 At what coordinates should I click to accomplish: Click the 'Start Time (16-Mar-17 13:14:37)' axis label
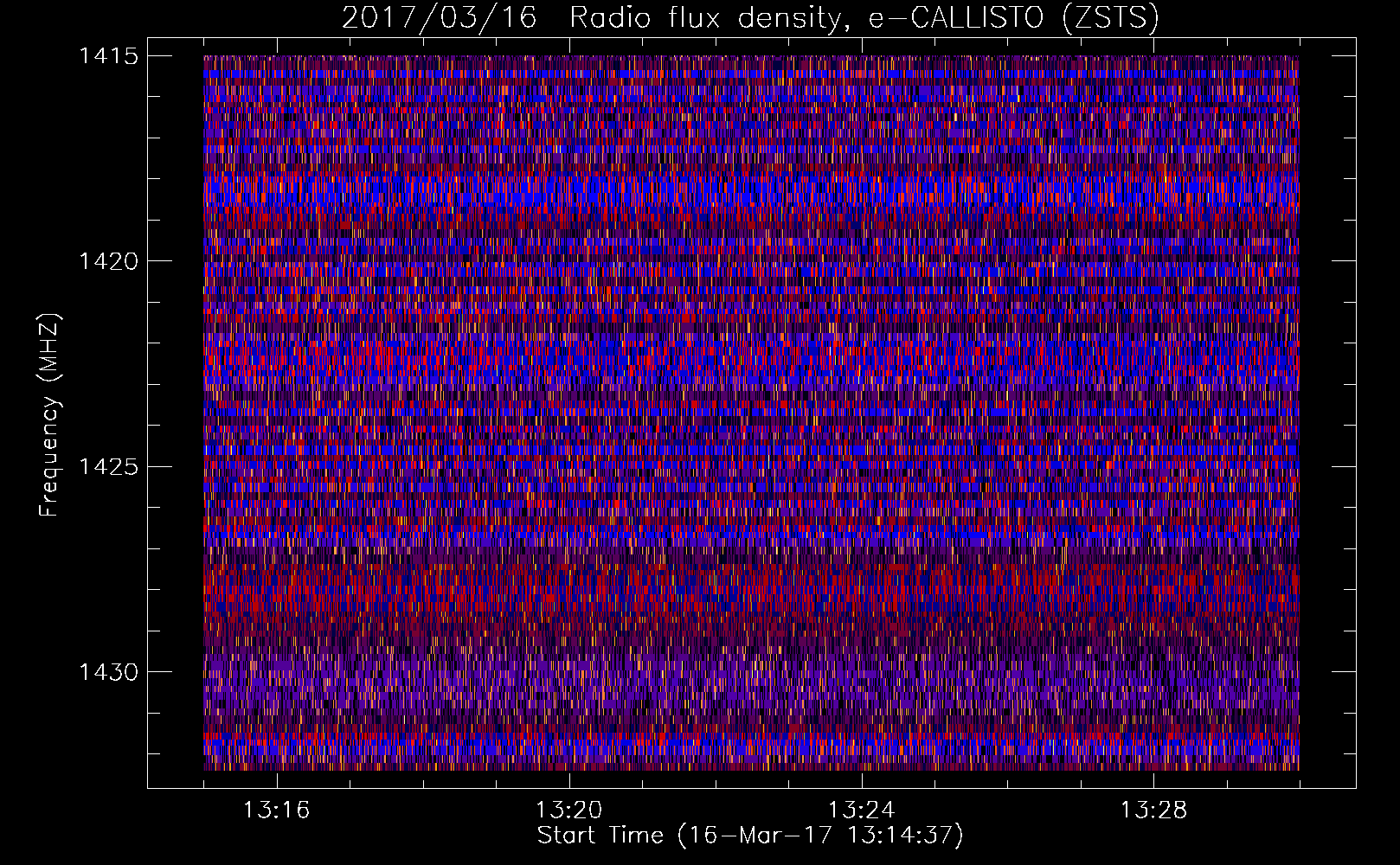[x=750, y=836]
